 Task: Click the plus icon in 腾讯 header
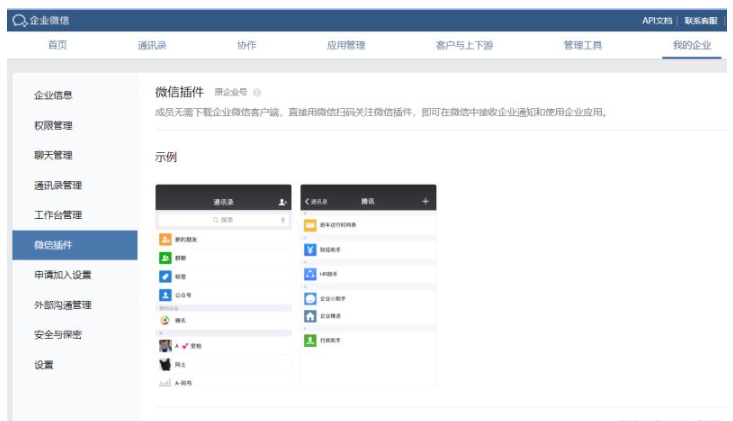tap(425, 201)
